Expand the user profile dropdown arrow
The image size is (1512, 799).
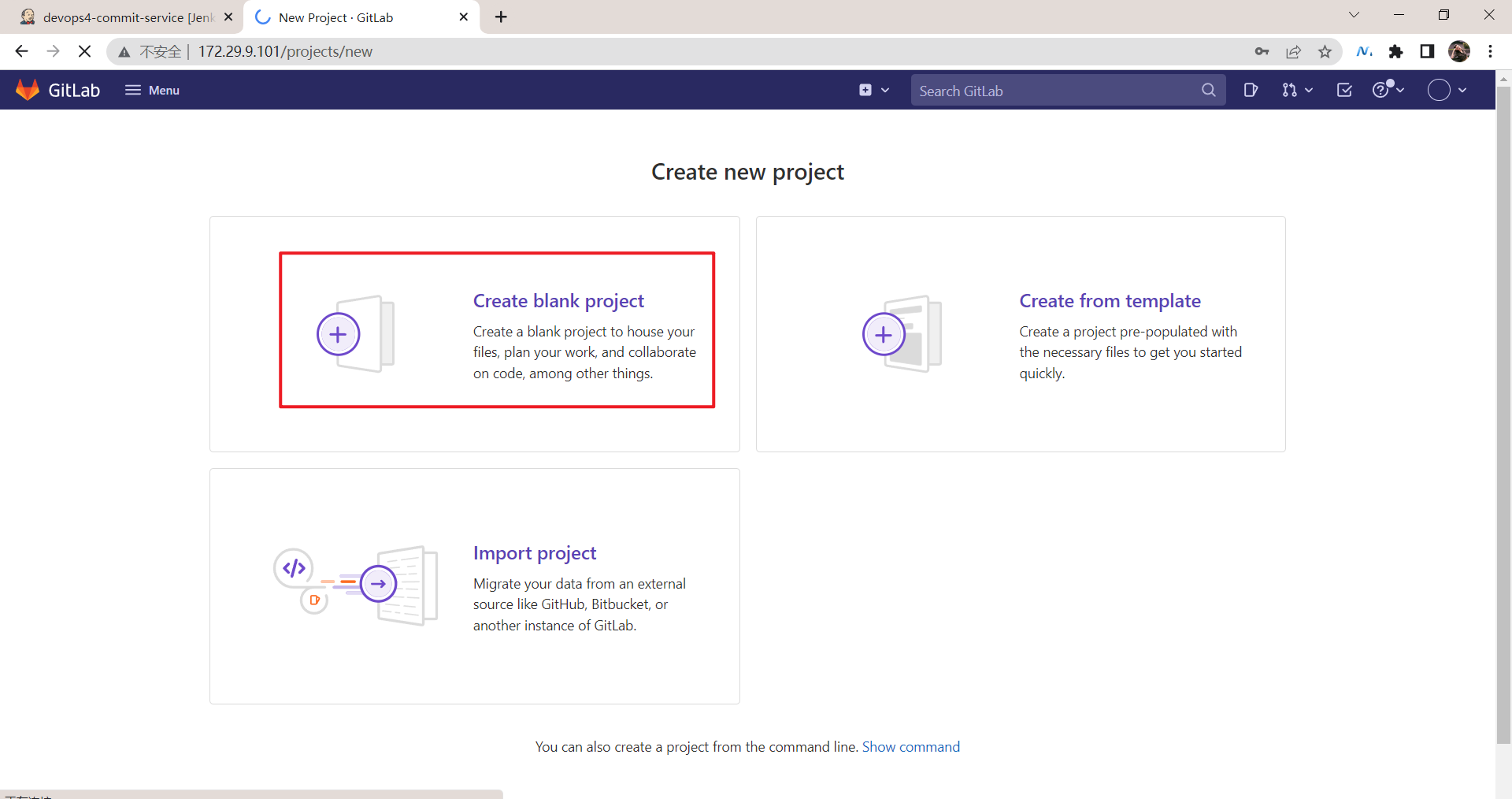coord(1462,90)
